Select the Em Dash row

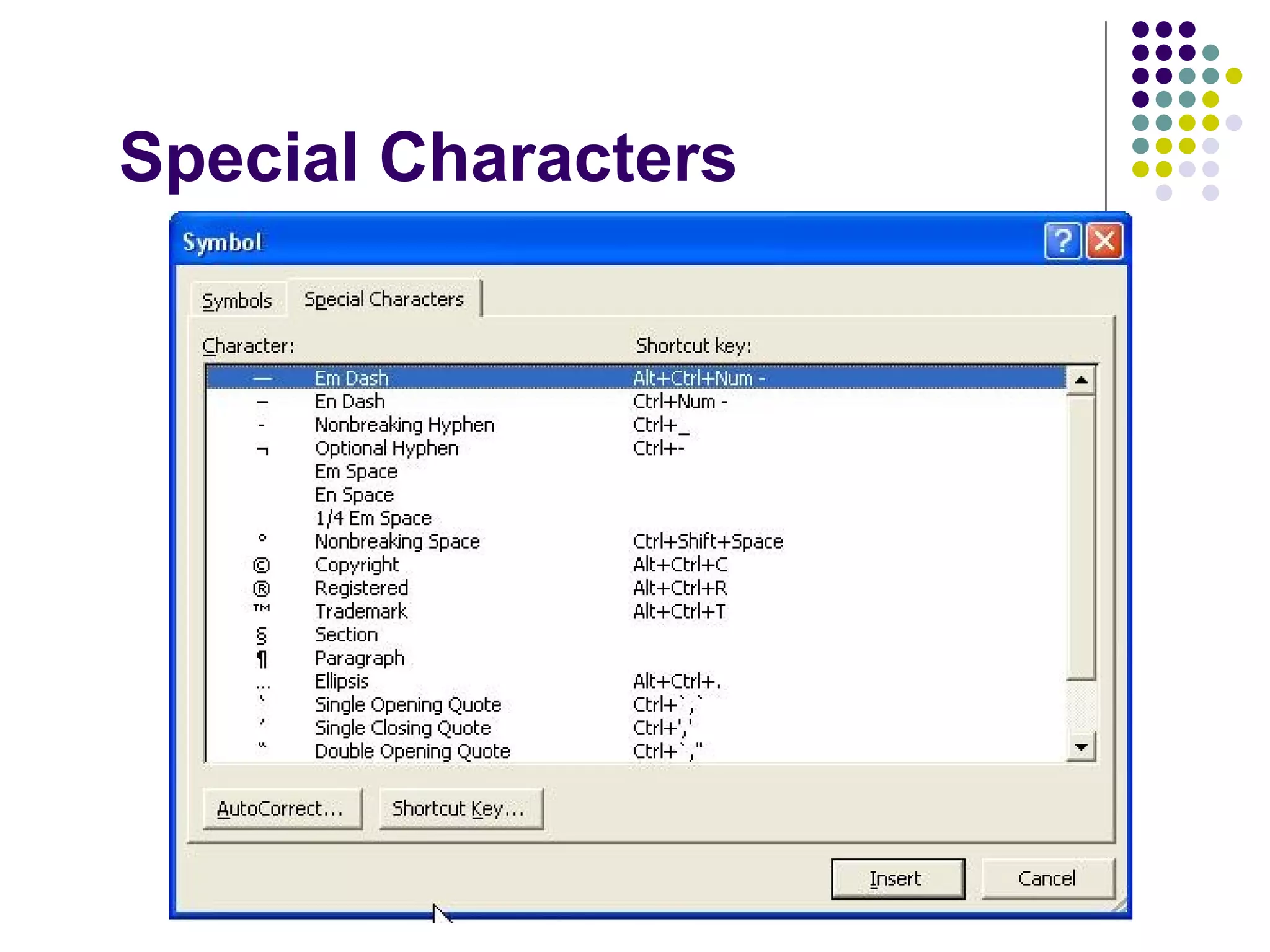636,377
